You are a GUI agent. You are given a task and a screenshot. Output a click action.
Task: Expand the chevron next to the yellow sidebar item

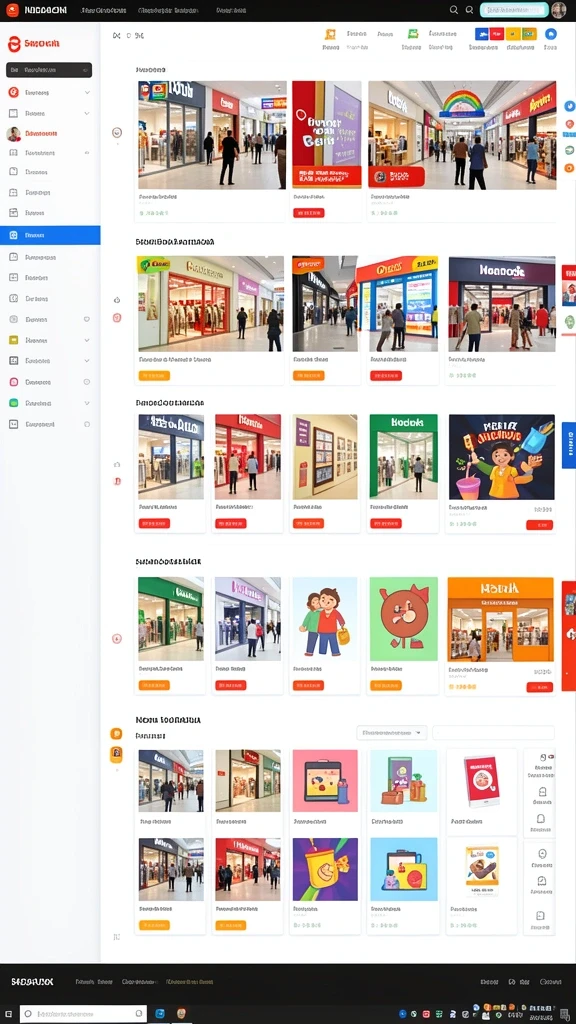click(87, 340)
